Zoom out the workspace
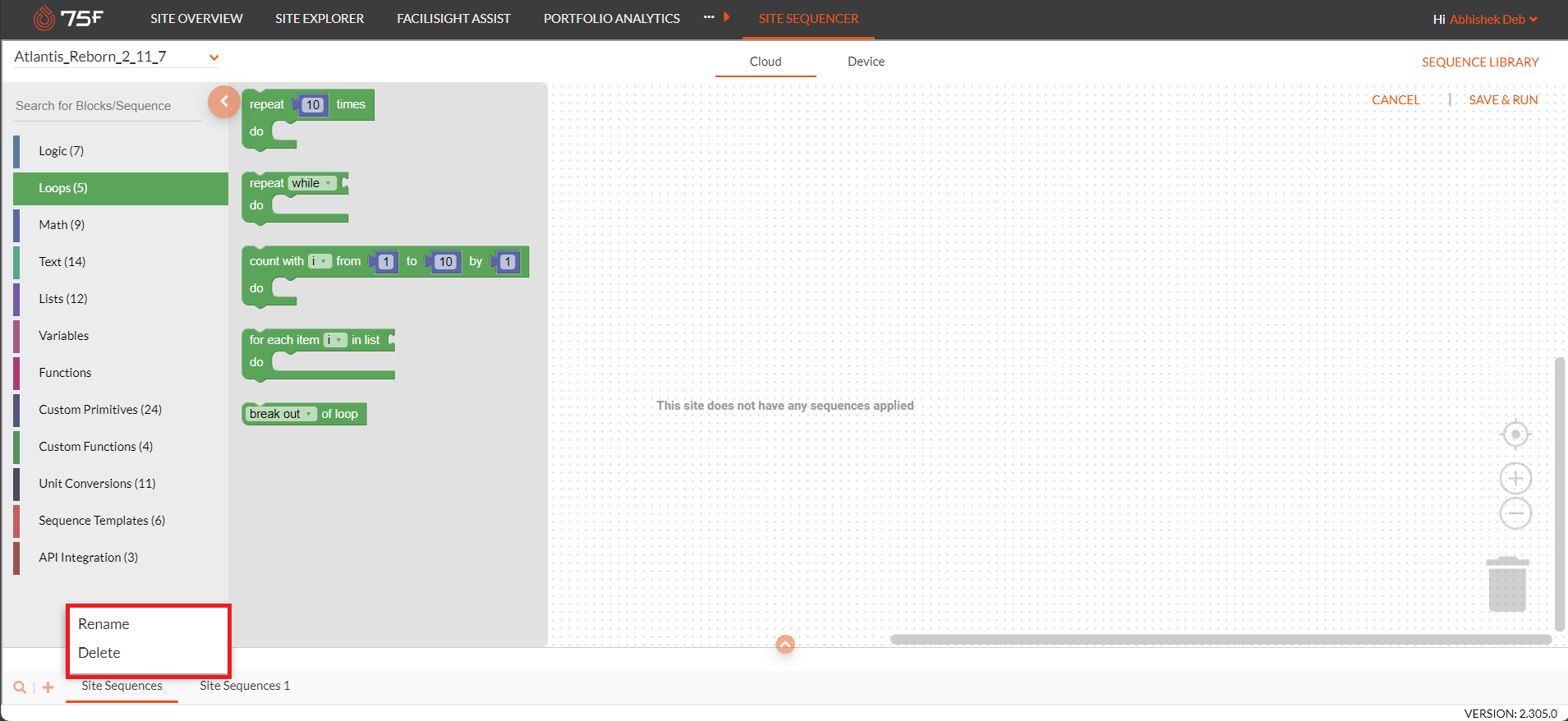Image resolution: width=1568 pixels, height=721 pixels. click(1515, 514)
